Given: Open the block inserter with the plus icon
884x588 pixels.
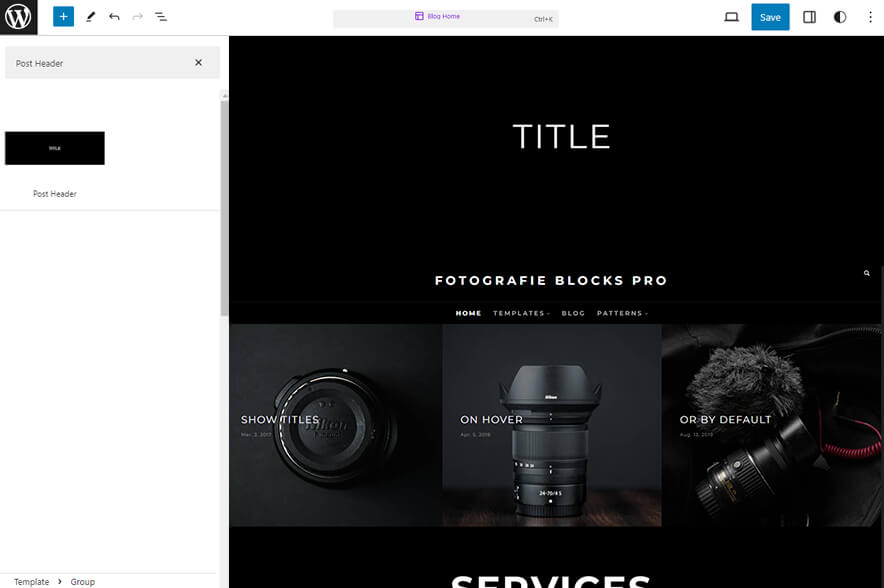Looking at the screenshot, I should coord(62,16).
